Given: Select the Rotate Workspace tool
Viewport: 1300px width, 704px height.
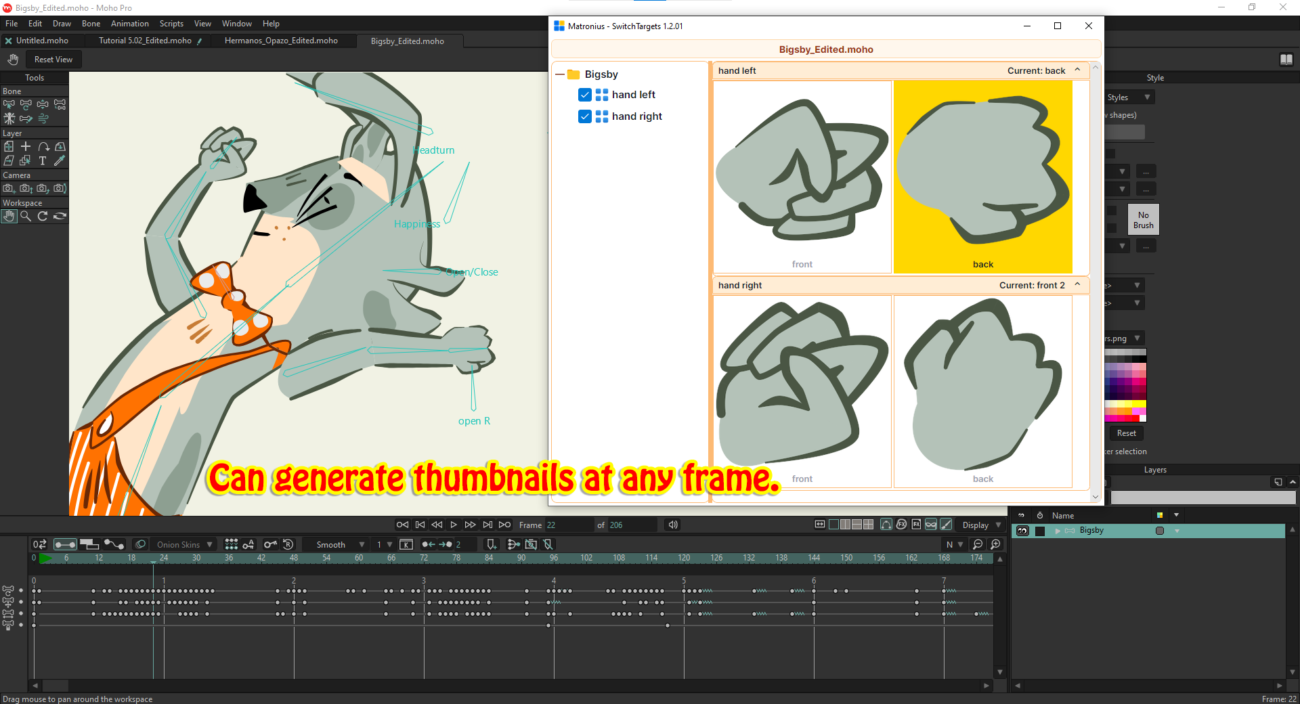Looking at the screenshot, I should coord(43,216).
